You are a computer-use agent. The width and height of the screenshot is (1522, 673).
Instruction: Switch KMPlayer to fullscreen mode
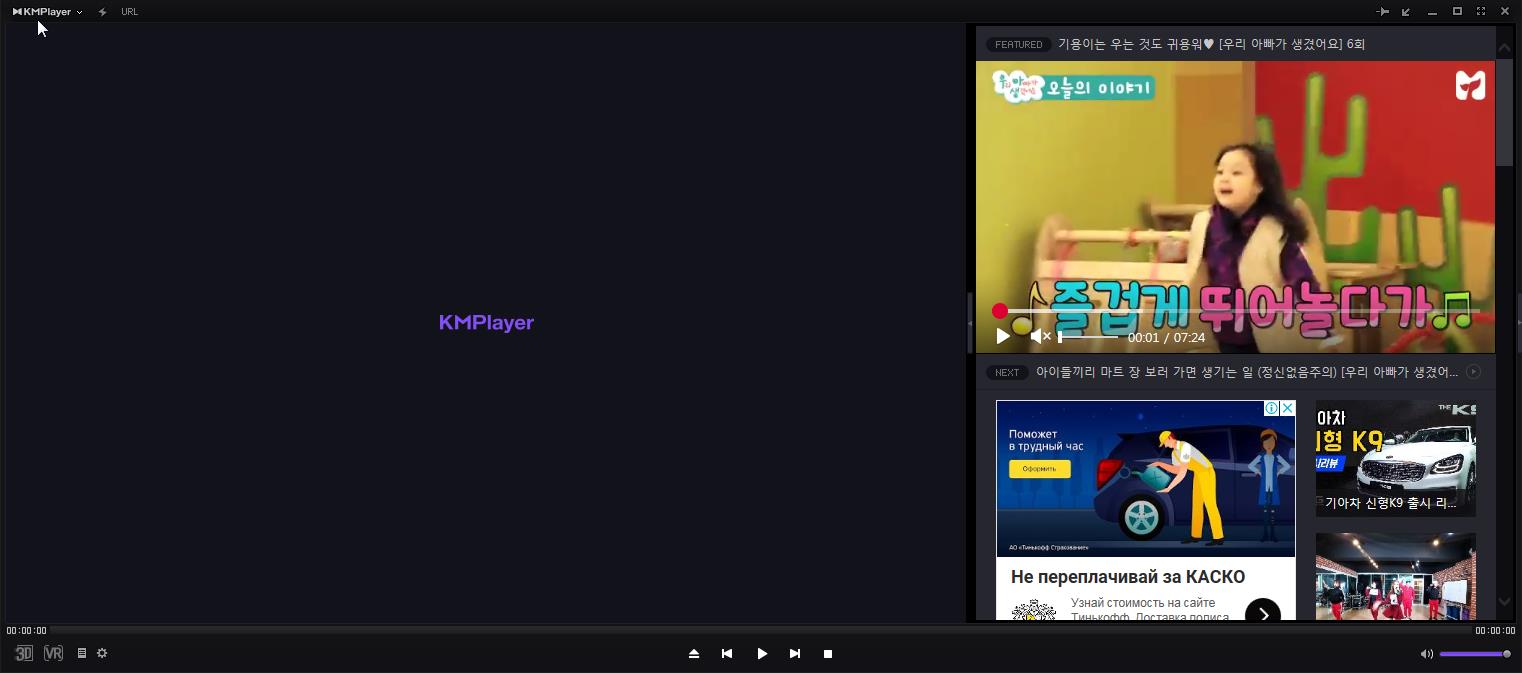1481,12
